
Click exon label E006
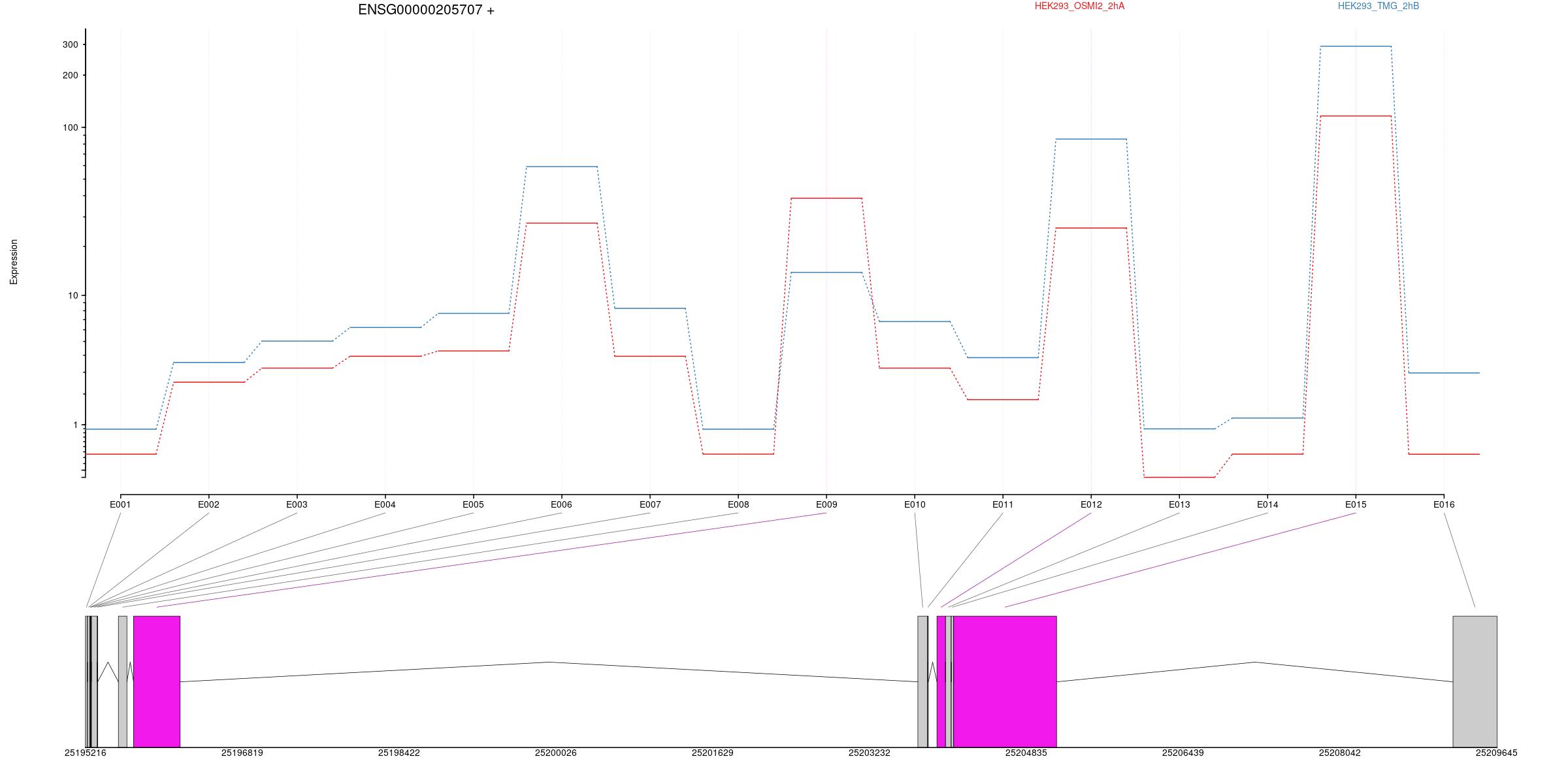point(561,505)
